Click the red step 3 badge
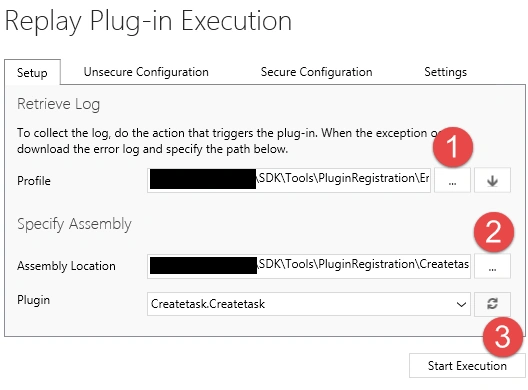 tap(503, 337)
